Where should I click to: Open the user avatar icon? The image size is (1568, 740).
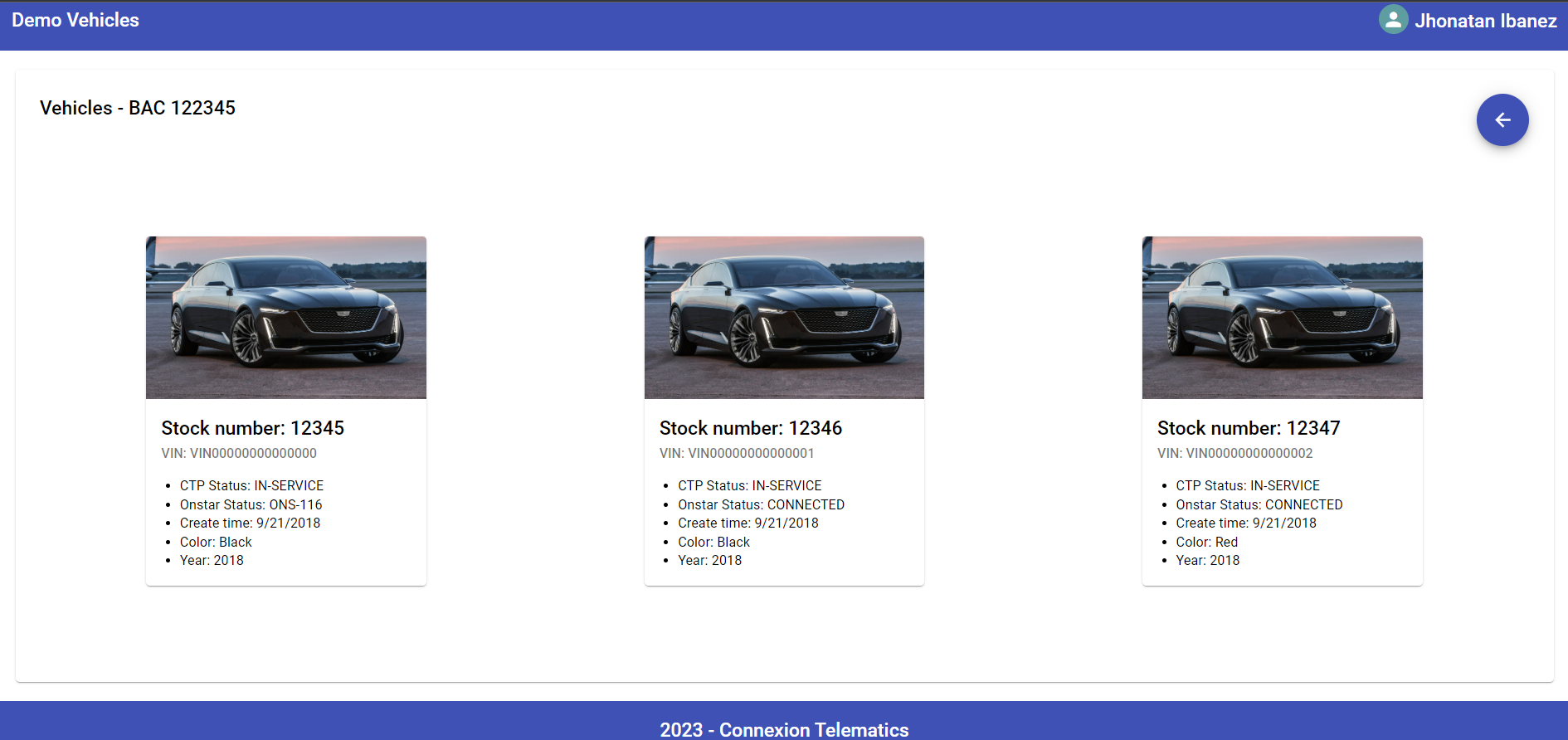point(1394,19)
